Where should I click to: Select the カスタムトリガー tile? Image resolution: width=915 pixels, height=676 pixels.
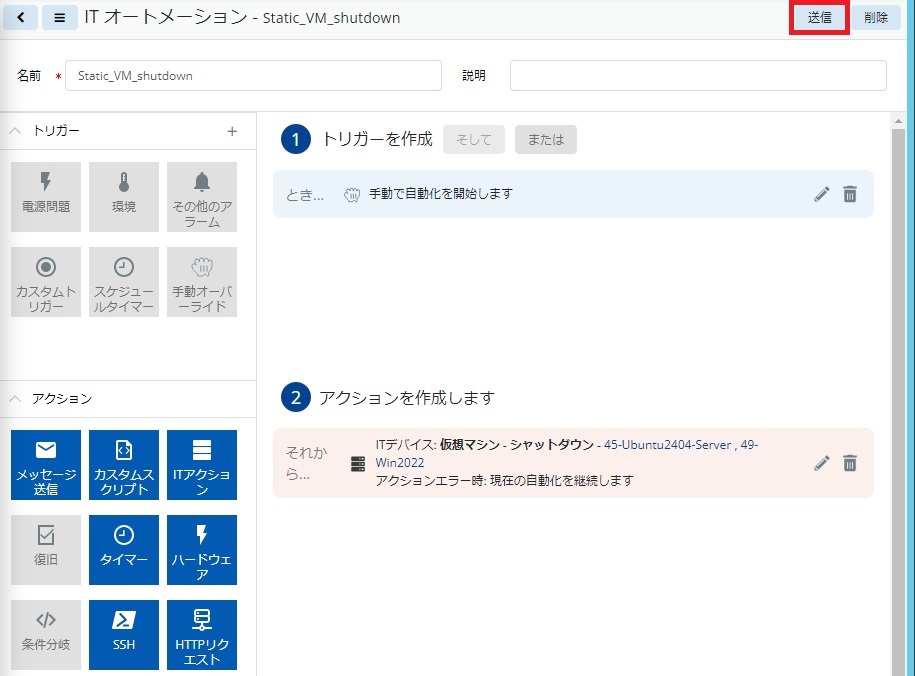point(46,282)
